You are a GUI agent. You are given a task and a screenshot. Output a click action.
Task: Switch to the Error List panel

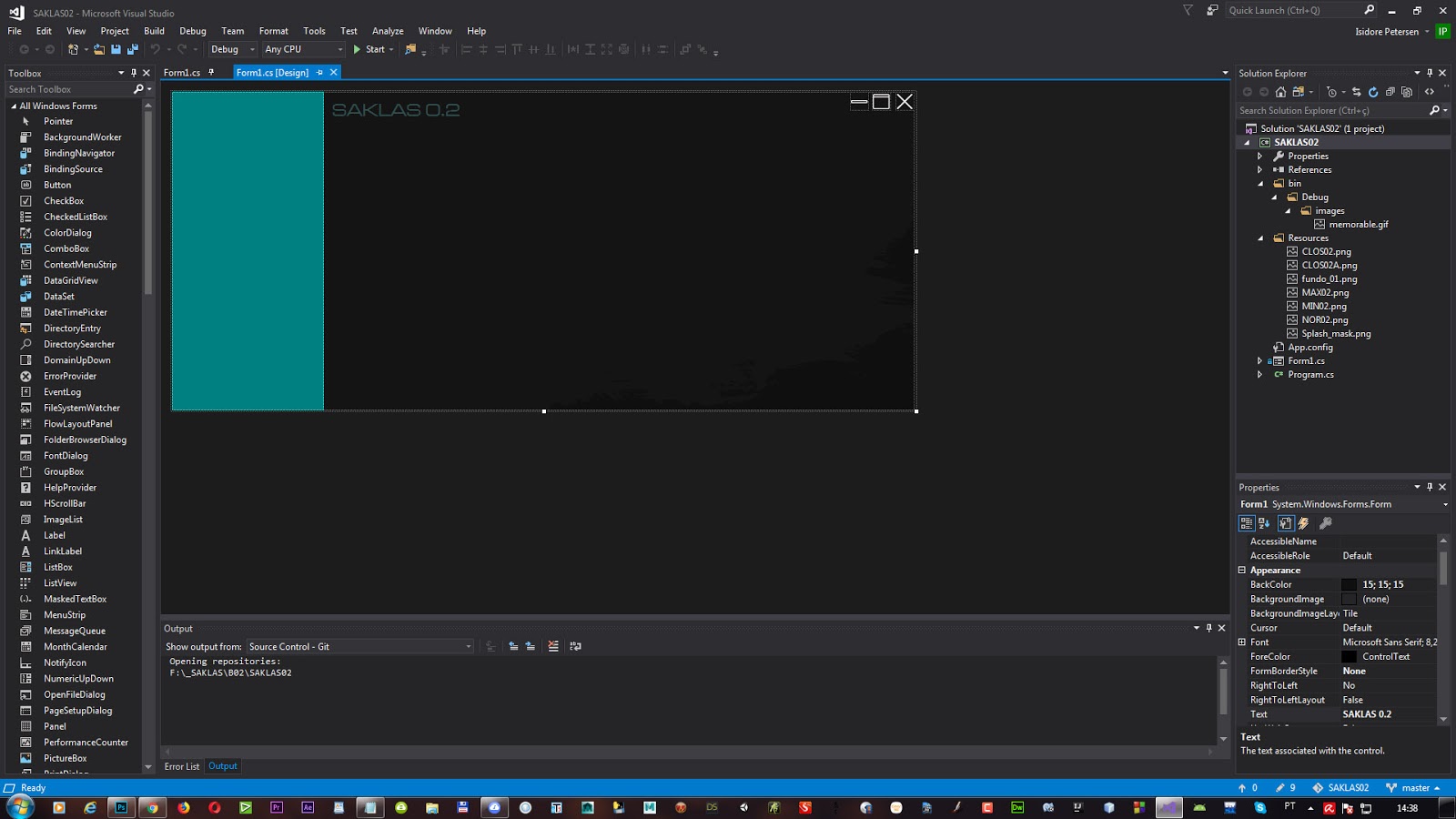(181, 766)
